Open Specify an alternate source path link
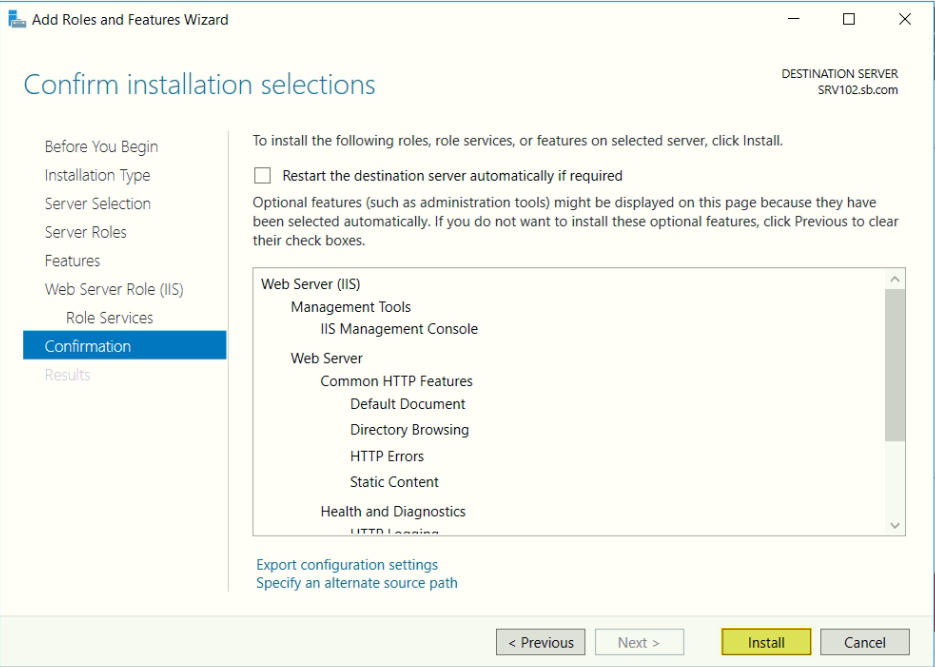Image resolution: width=935 pixels, height=667 pixels. [357, 583]
